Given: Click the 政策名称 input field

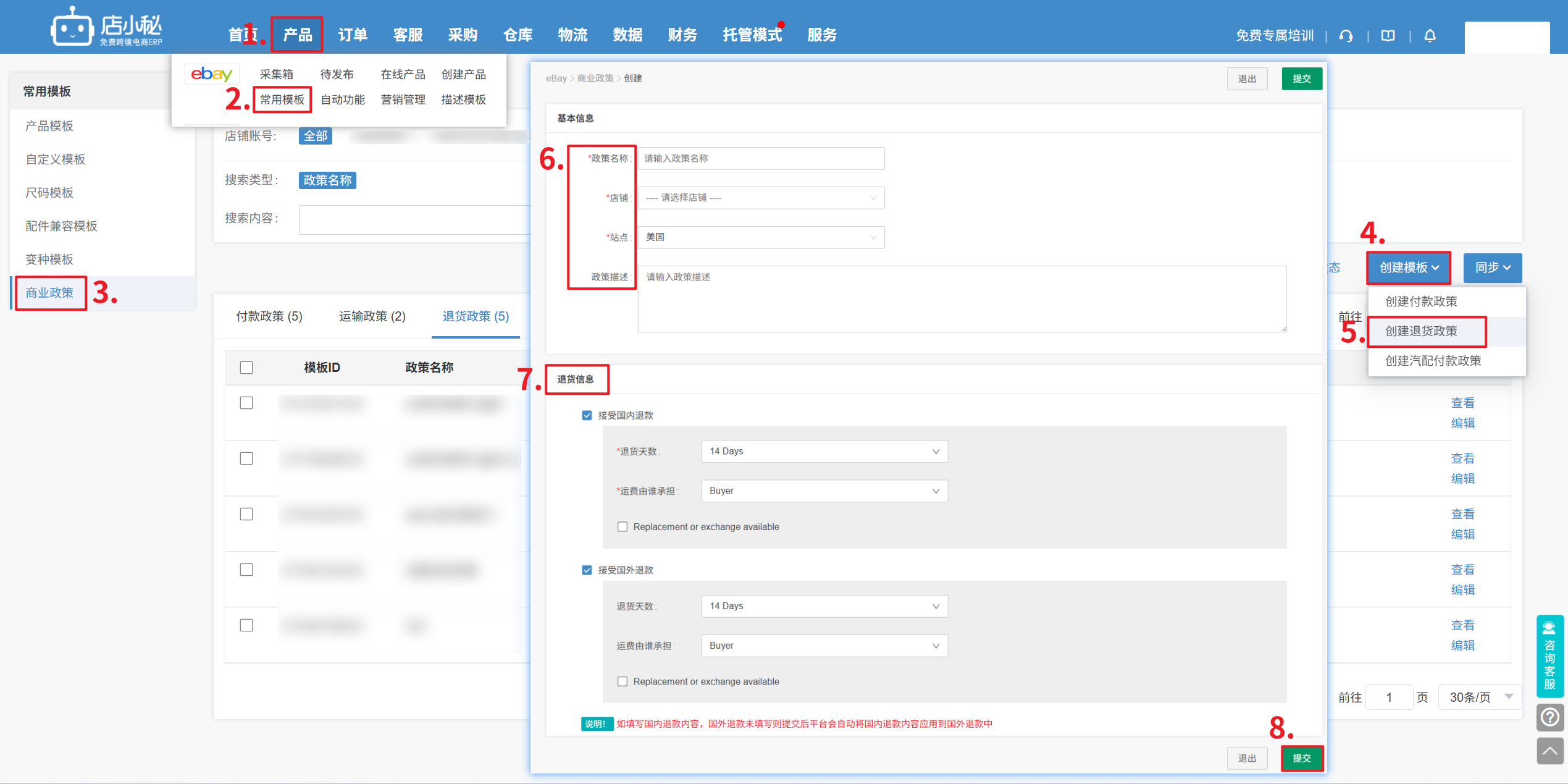Looking at the screenshot, I should (760, 158).
